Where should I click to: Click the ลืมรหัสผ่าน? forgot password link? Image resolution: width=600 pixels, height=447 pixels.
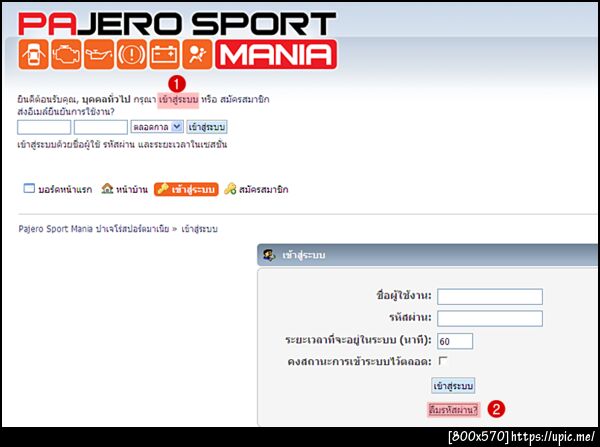453,410
